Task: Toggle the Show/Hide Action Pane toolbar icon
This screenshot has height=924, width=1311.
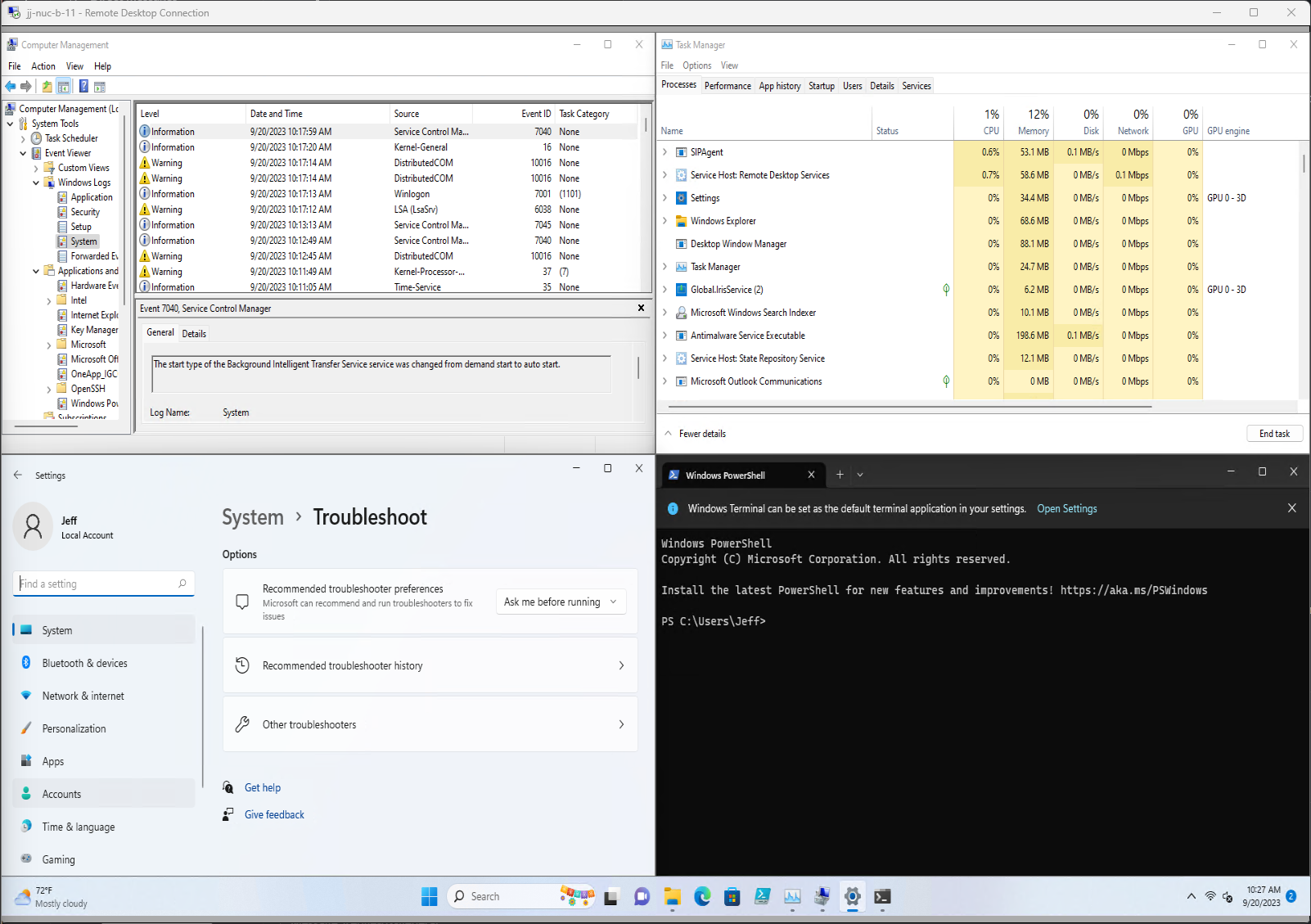Action: pos(100,87)
